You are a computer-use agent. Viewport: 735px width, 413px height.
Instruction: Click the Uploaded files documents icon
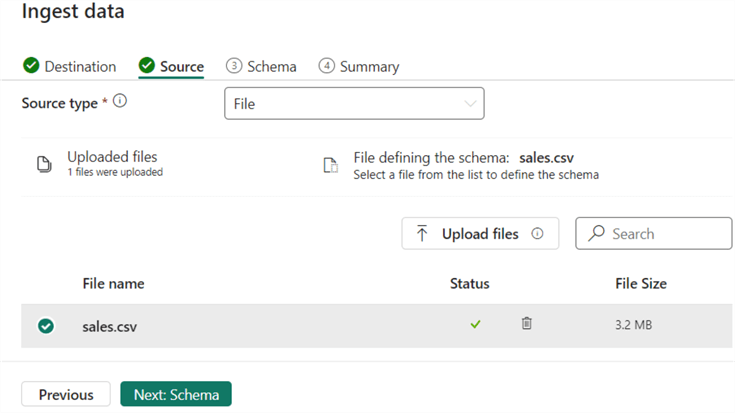44,164
